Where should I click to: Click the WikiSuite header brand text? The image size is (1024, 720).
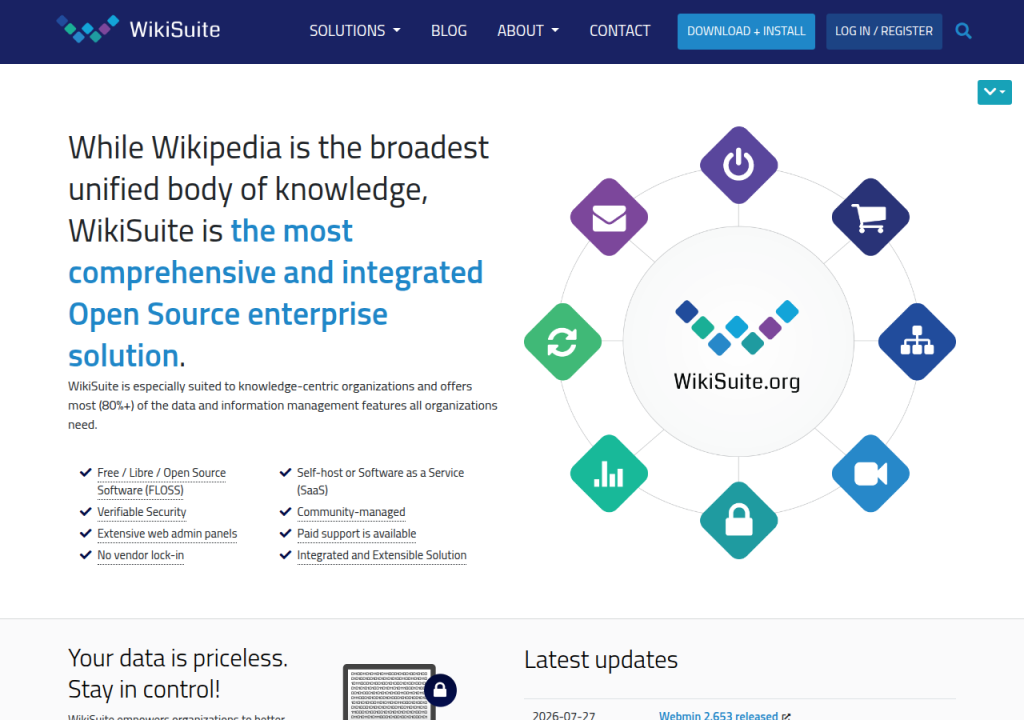coord(174,30)
